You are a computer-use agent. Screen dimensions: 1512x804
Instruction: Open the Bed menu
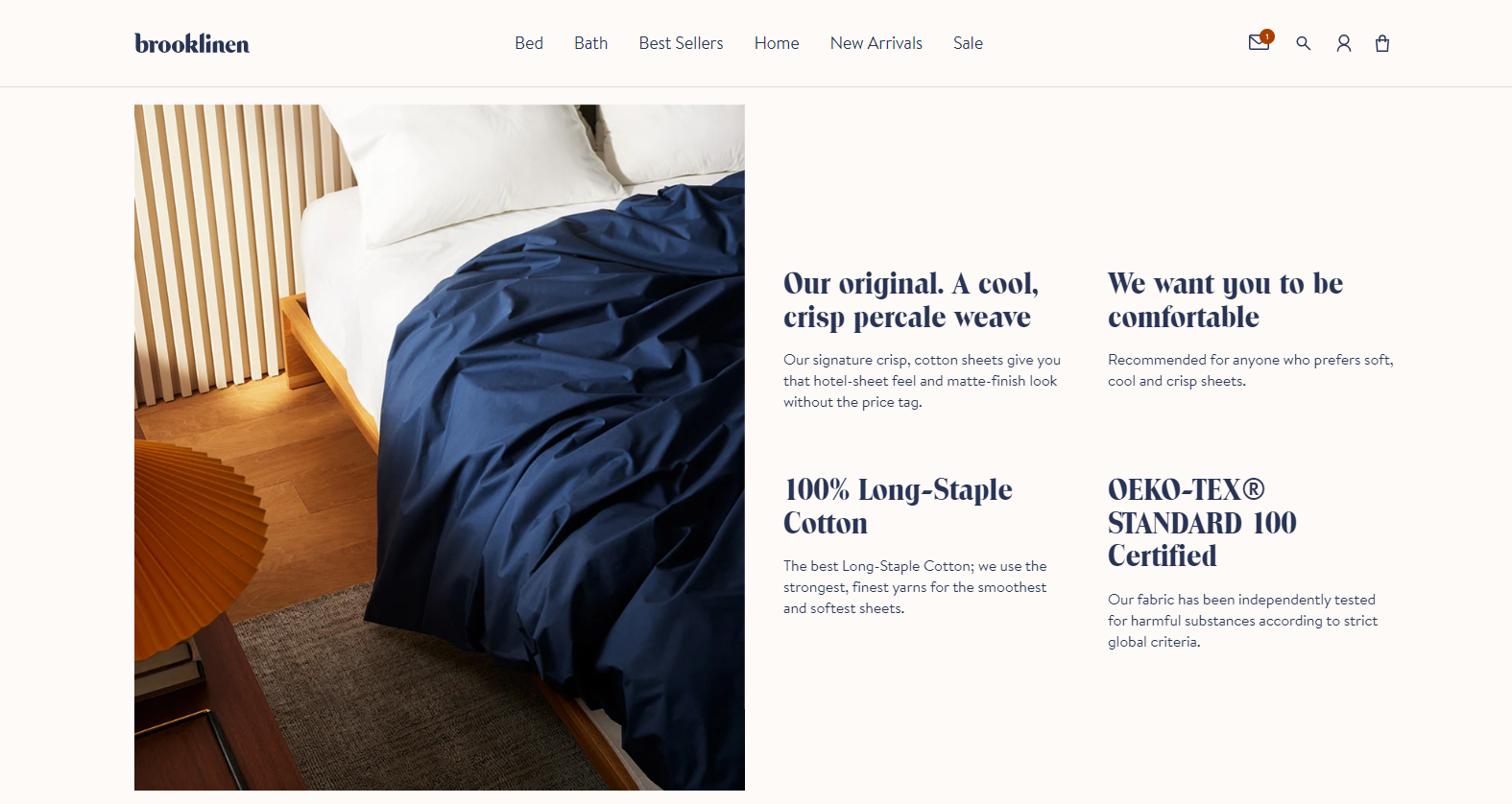pyautogui.click(x=529, y=43)
